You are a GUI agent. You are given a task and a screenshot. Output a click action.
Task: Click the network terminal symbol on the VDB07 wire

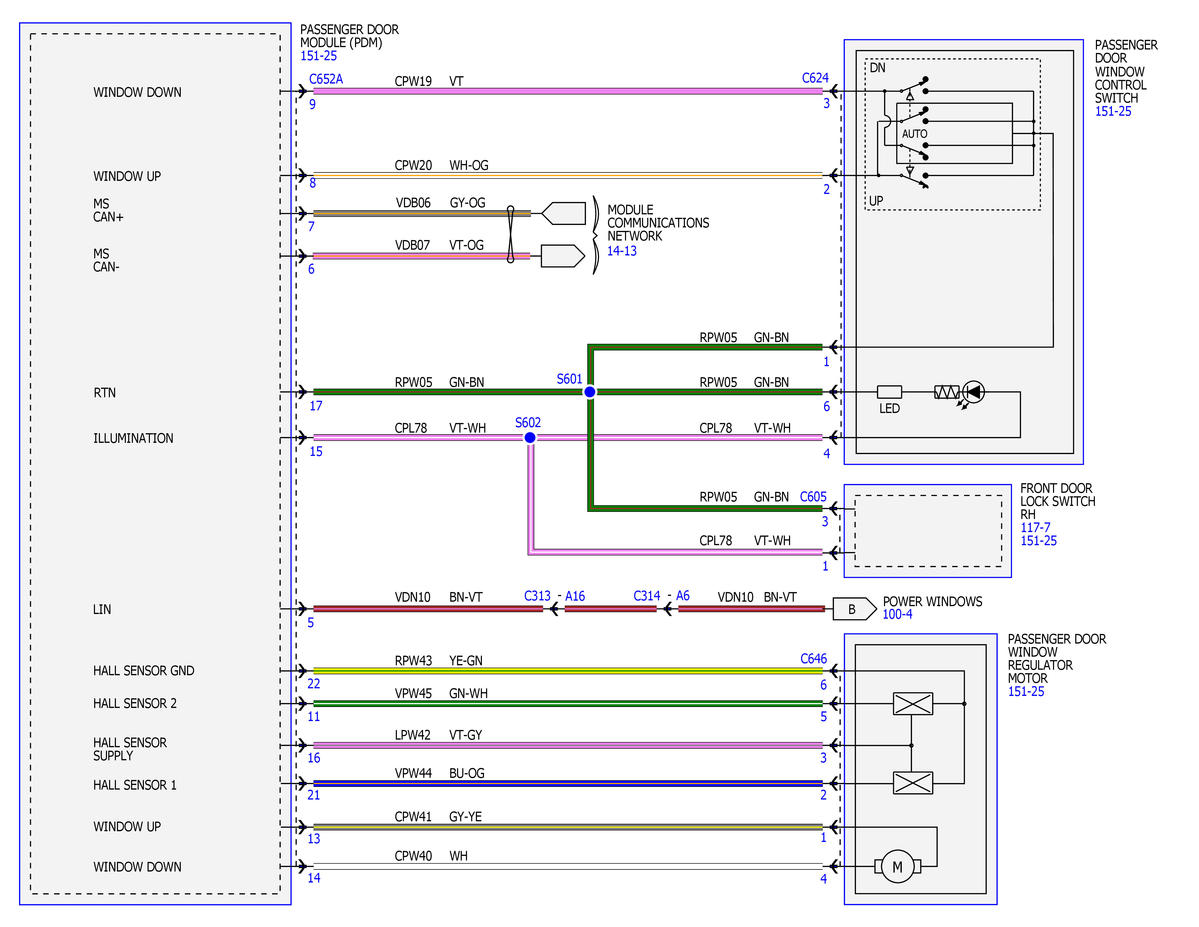click(x=563, y=256)
